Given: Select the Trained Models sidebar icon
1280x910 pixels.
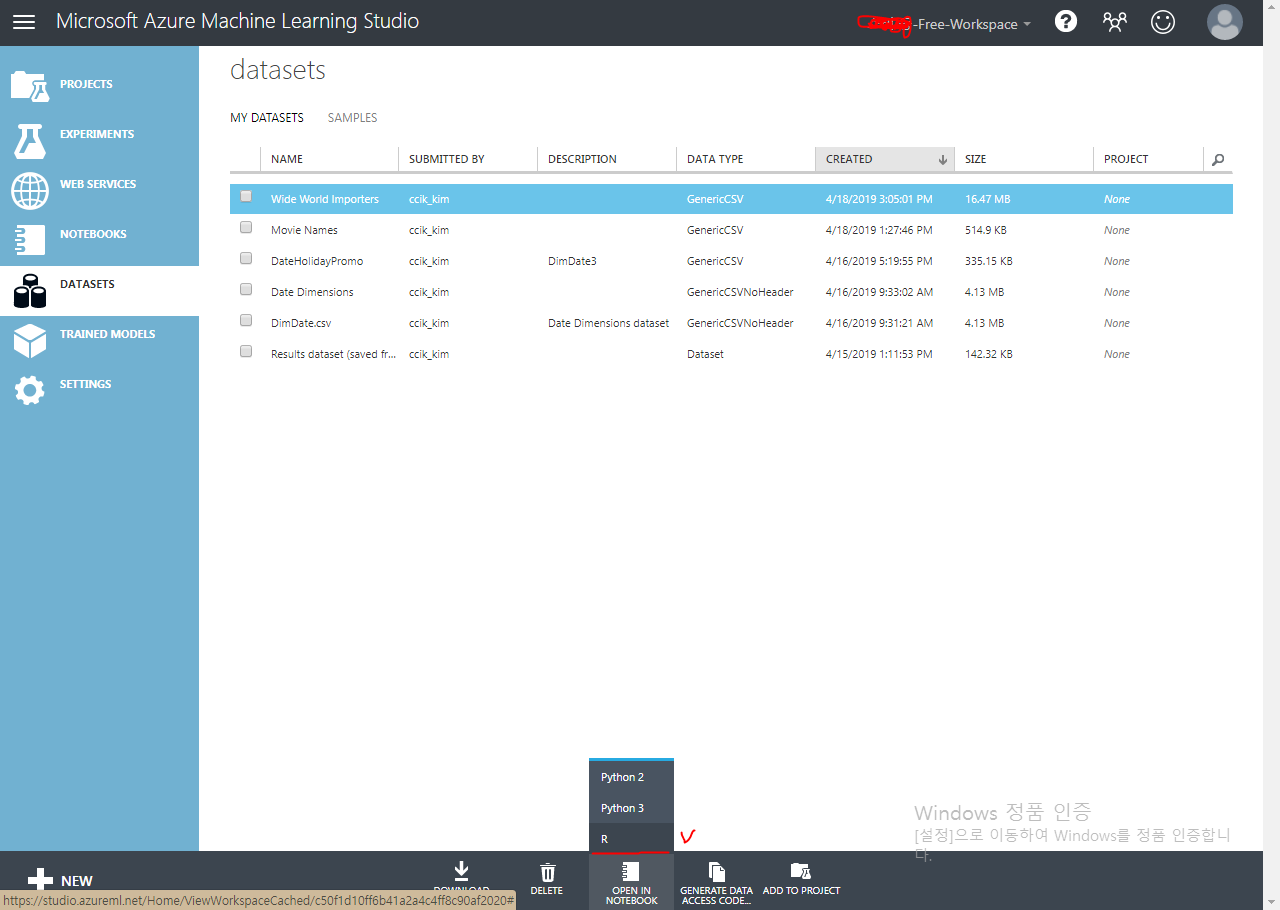Looking at the screenshot, I should [107, 334].
